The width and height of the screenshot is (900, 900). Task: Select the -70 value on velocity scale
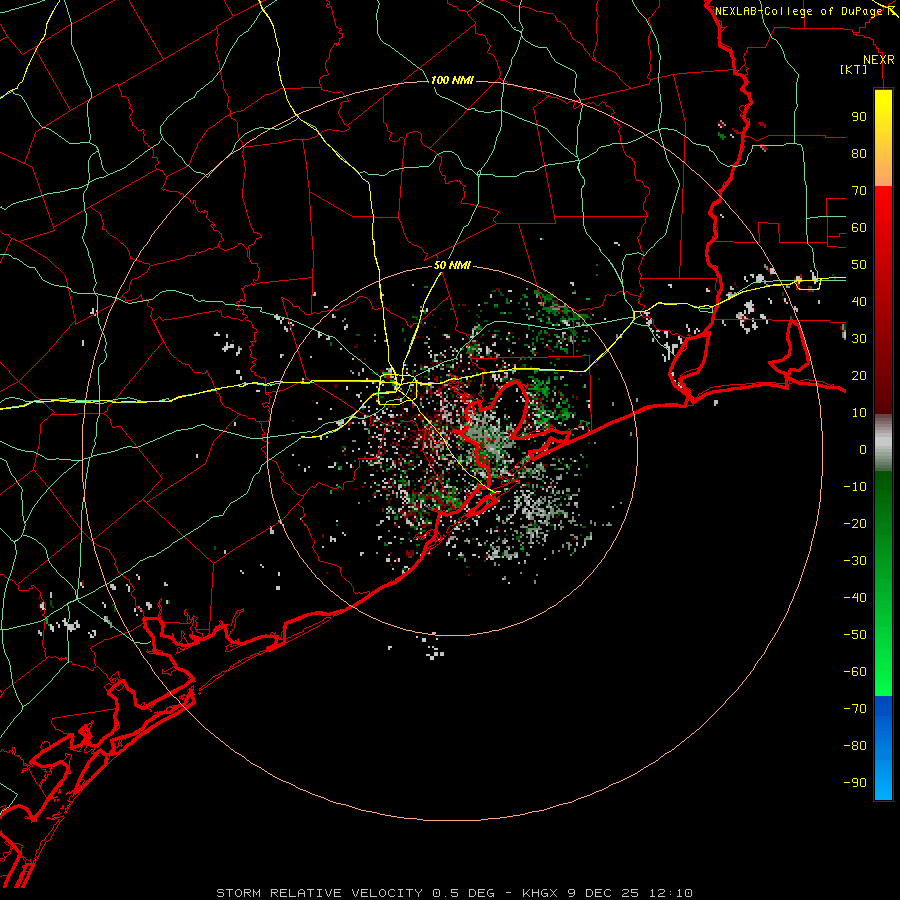(855, 709)
